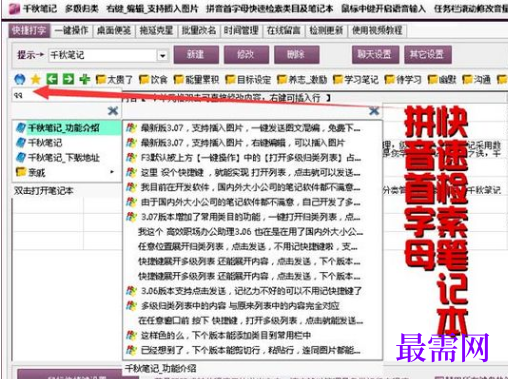Click the green back arrow icon

(x=52, y=79)
